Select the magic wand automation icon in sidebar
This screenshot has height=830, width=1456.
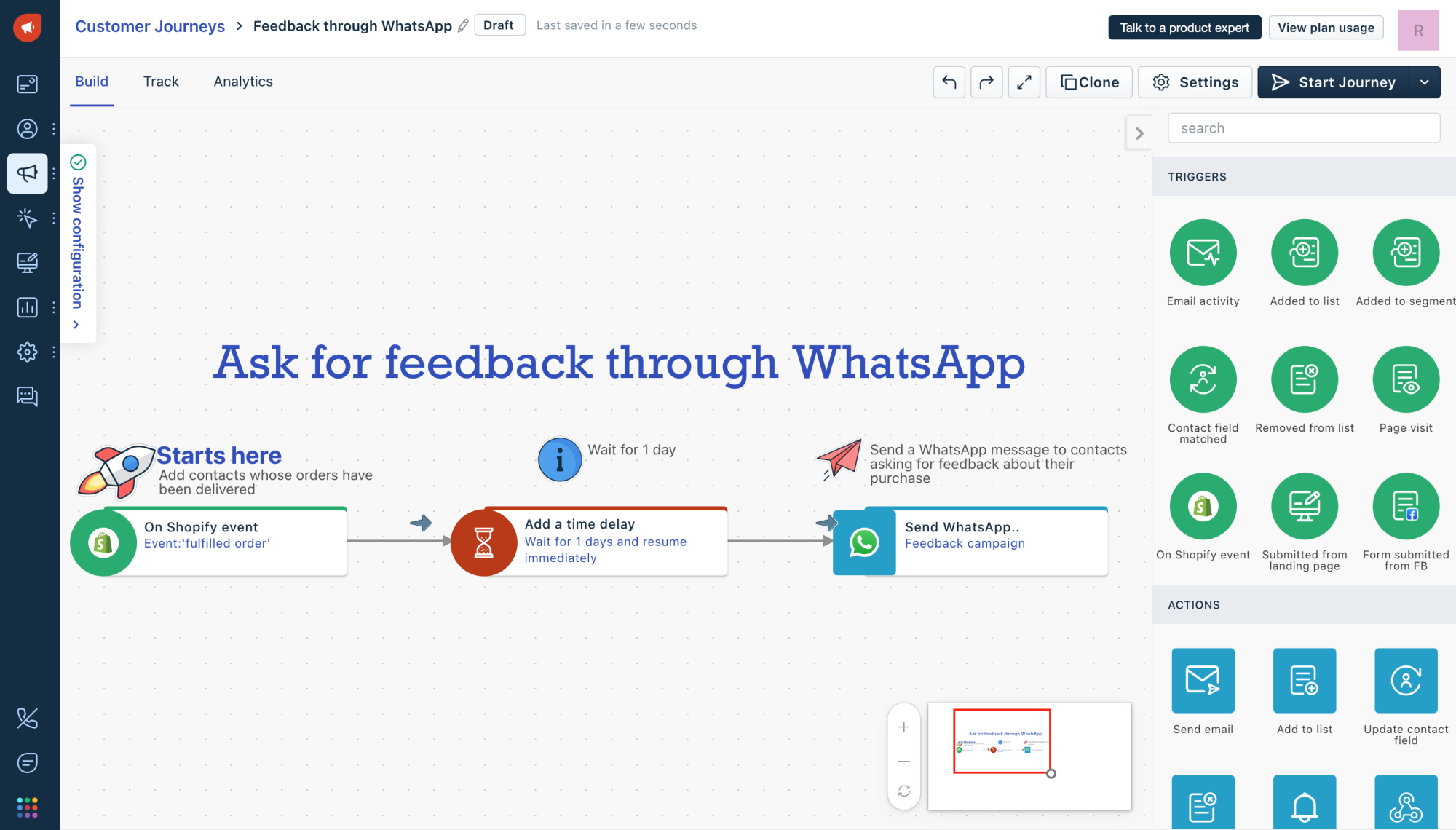click(27, 218)
